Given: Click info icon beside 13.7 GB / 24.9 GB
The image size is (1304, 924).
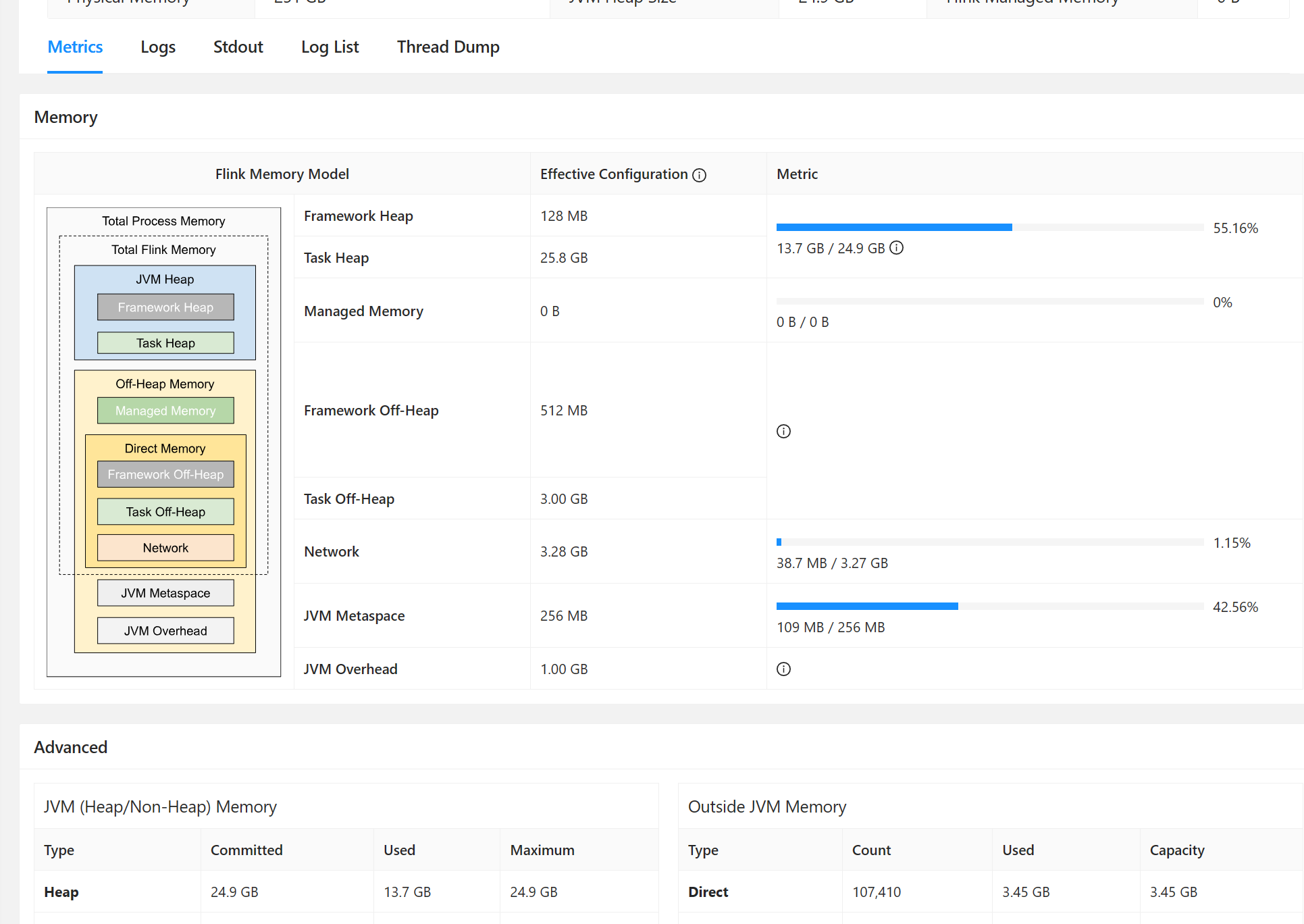Looking at the screenshot, I should click(896, 248).
